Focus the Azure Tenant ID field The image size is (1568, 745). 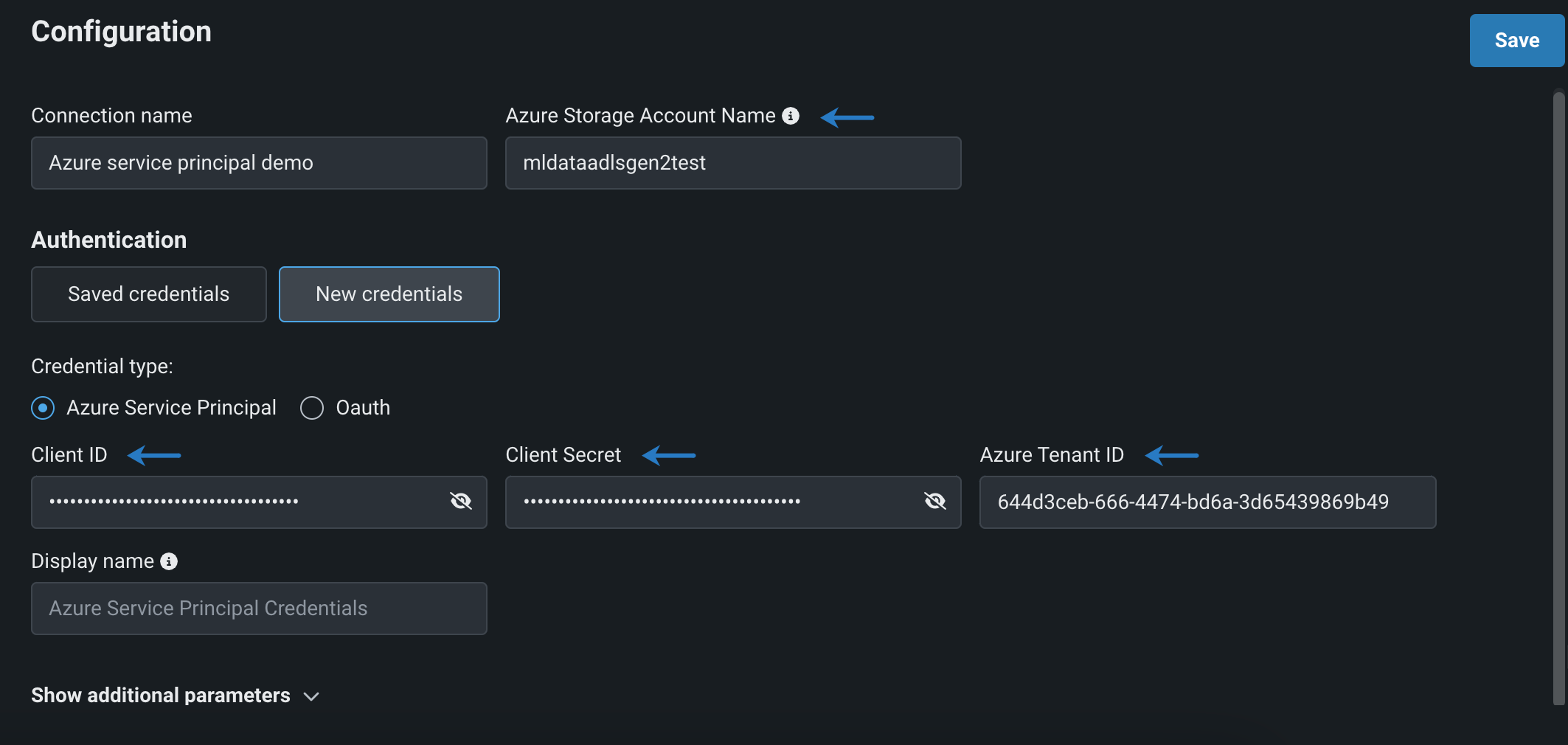pos(1207,502)
